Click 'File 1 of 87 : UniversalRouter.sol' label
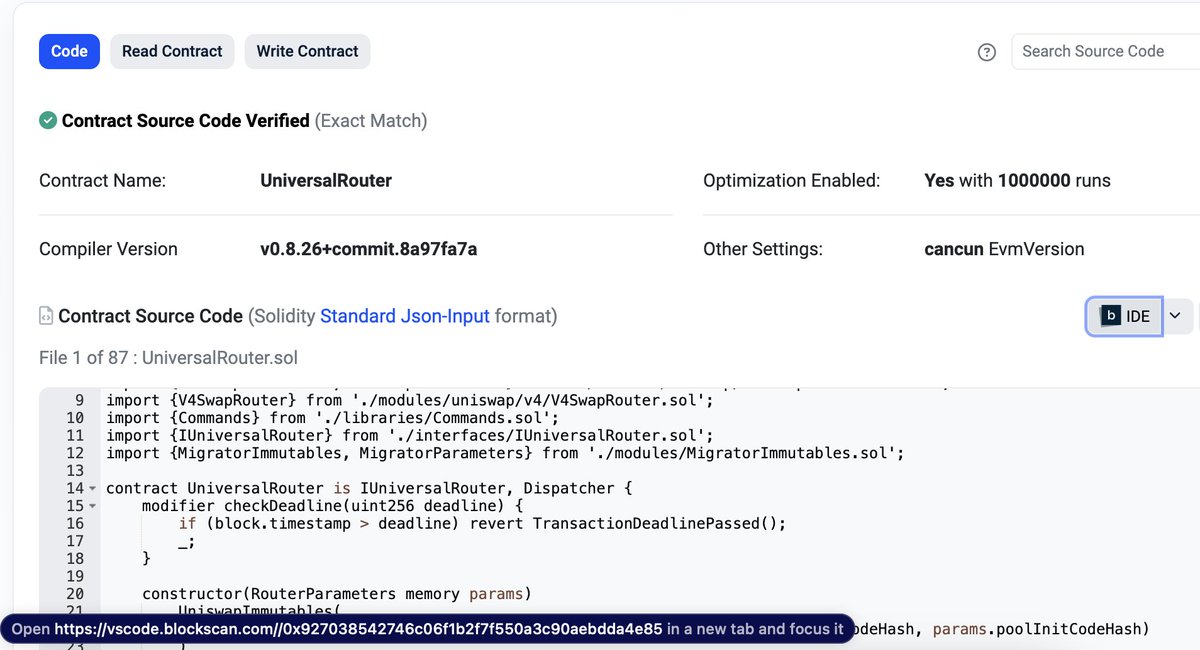Viewport: 1200px width, 650px height. (x=168, y=358)
